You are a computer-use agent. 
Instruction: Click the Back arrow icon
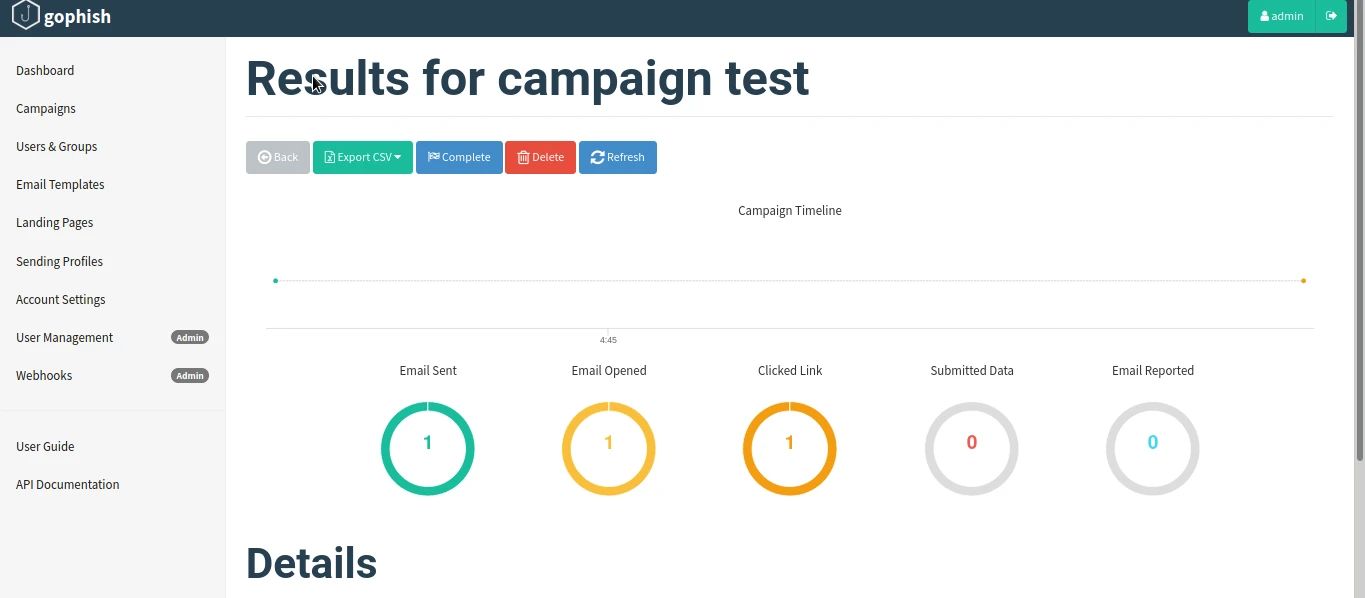point(262,157)
